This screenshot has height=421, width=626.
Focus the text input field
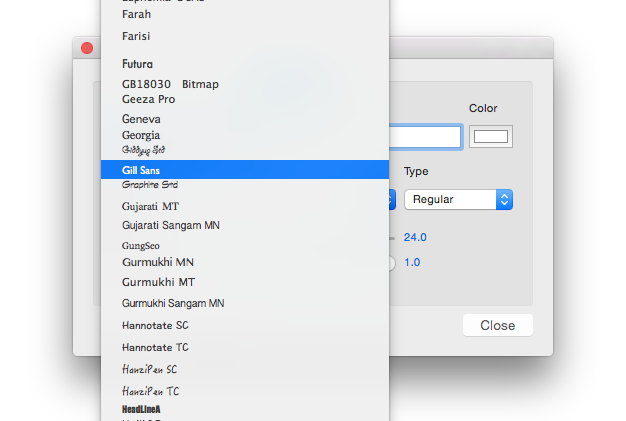pyautogui.click(x=425, y=136)
